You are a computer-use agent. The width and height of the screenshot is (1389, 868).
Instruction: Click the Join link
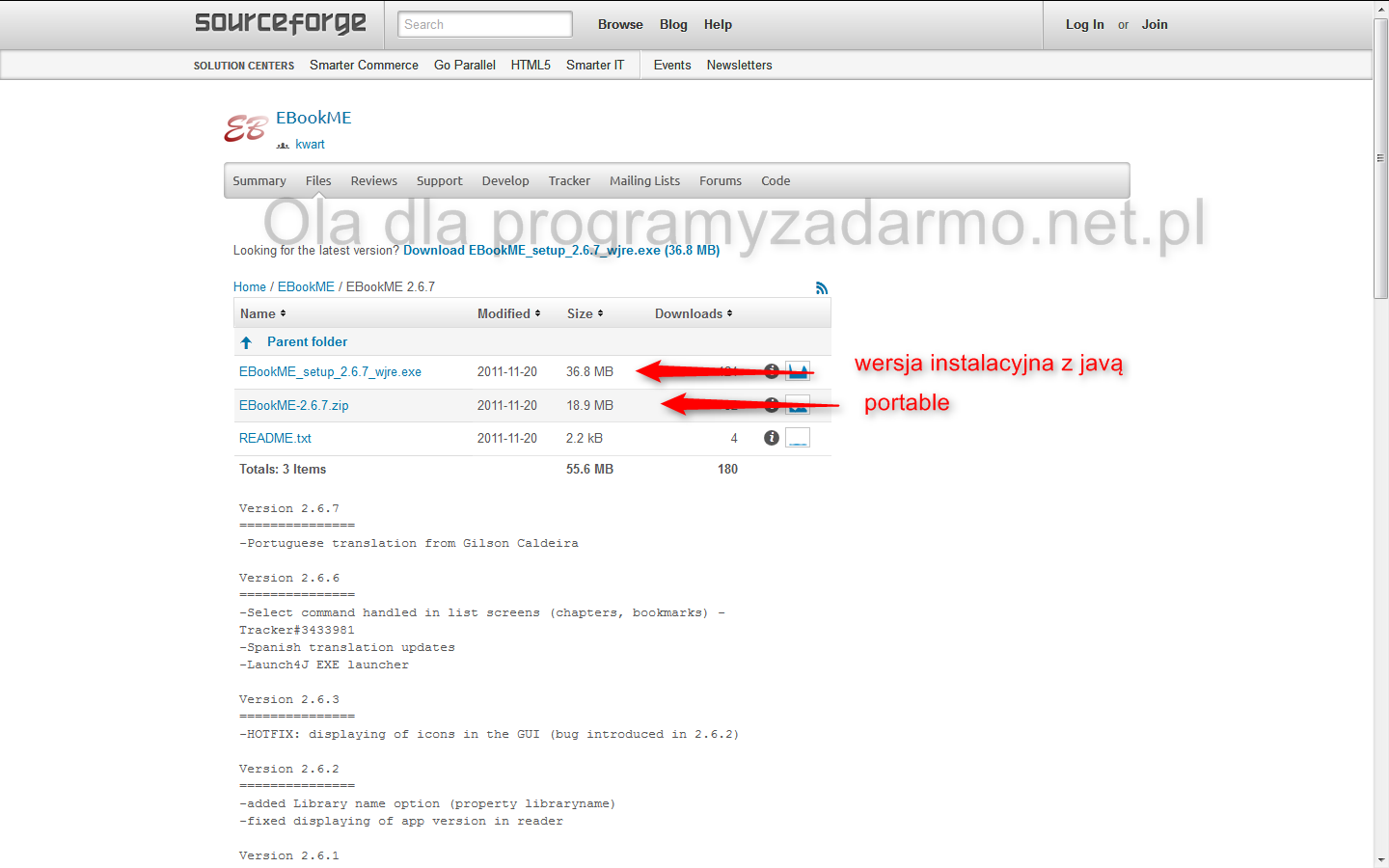(1155, 24)
